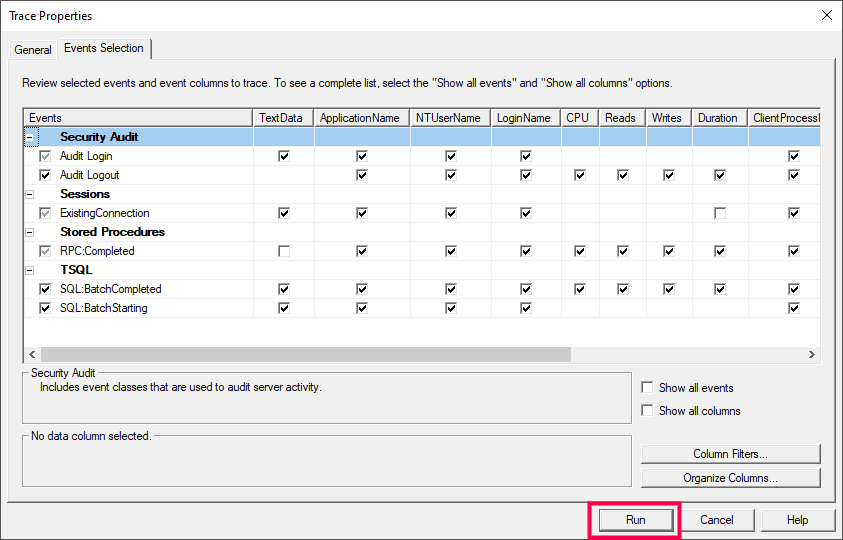Click the horizontal scrollbar thumb
The image size is (843, 540).
click(306, 354)
